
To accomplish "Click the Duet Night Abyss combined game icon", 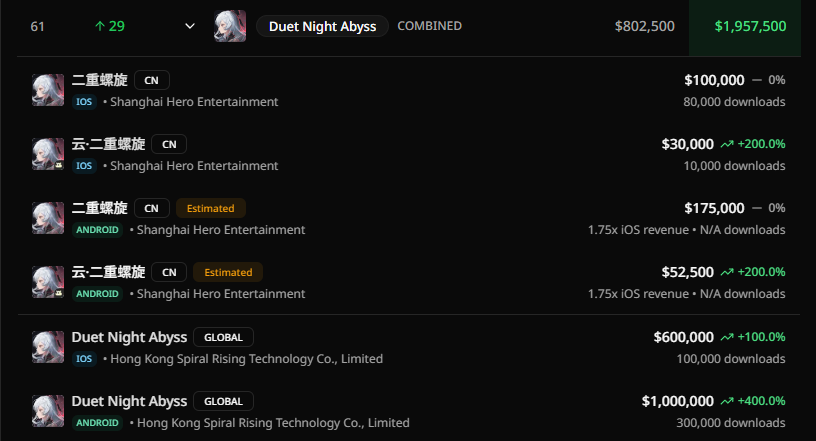I will tap(230, 26).
